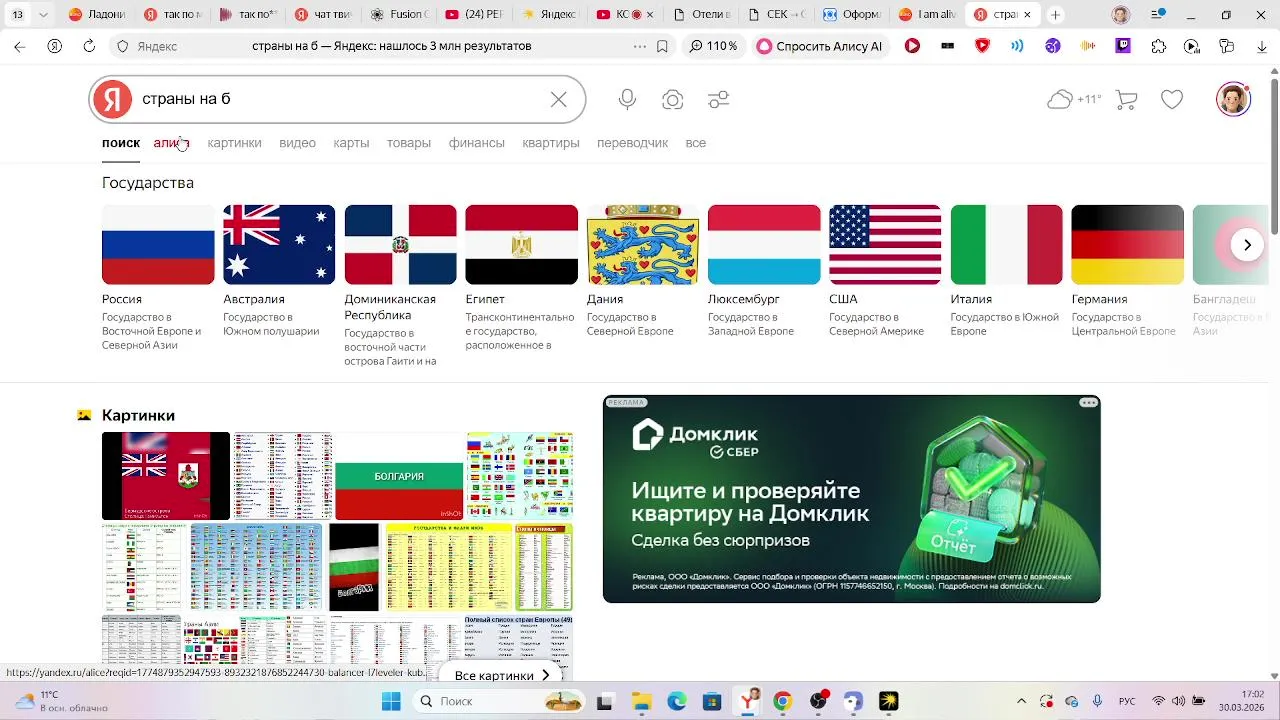The width and height of the screenshot is (1280, 720).
Task: Click Спросить Алису AI button
Action: point(819,46)
